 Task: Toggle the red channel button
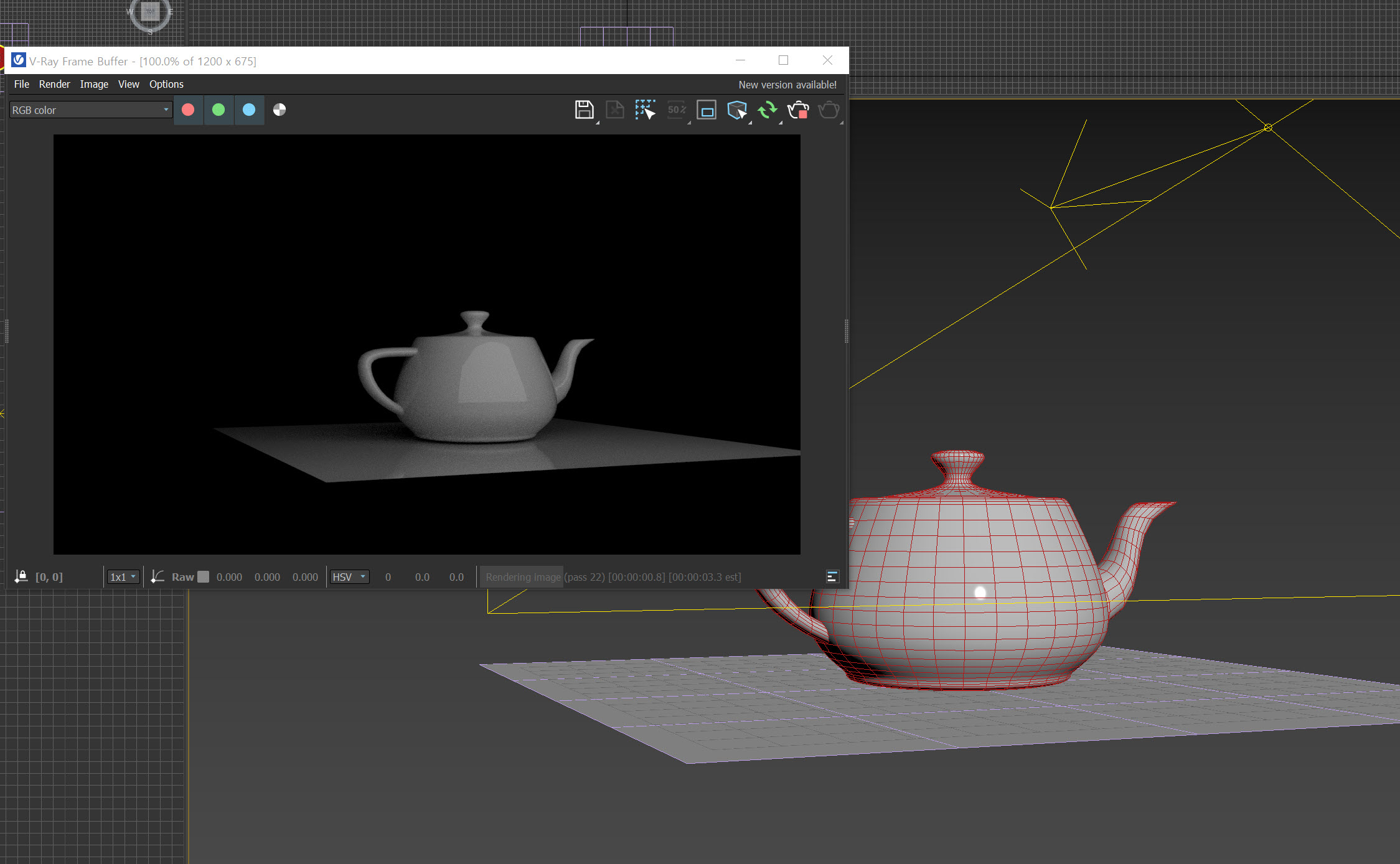point(188,110)
